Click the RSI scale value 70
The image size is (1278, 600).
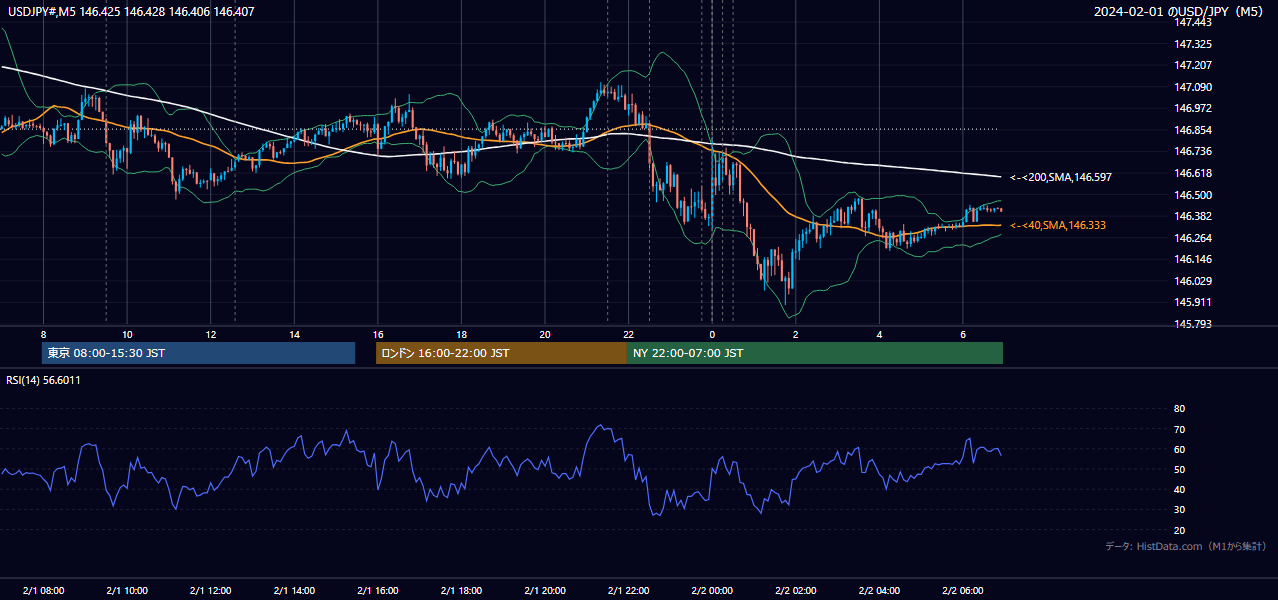pos(1180,430)
